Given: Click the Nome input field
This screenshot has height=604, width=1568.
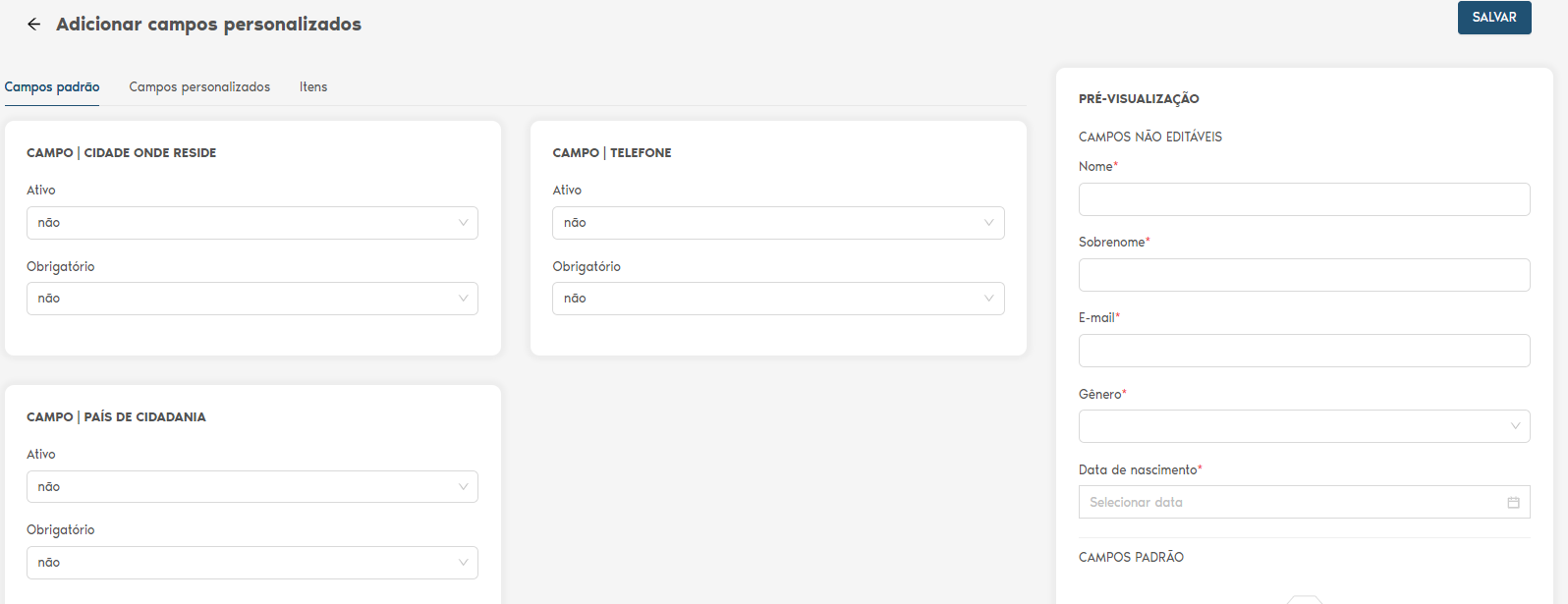Looking at the screenshot, I should pyautogui.click(x=1304, y=199).
